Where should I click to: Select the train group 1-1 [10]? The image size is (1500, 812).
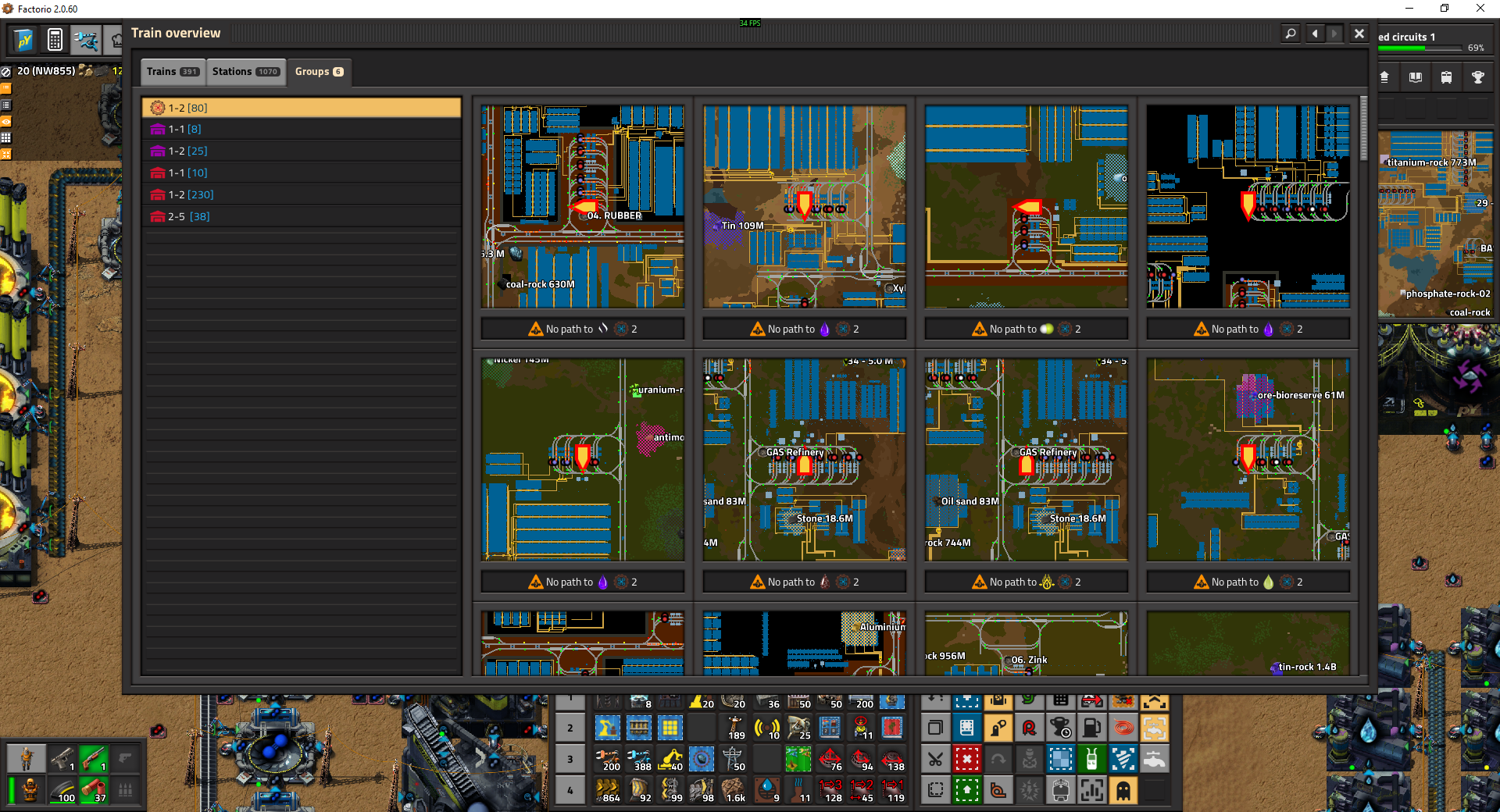[x=302, y=173]
